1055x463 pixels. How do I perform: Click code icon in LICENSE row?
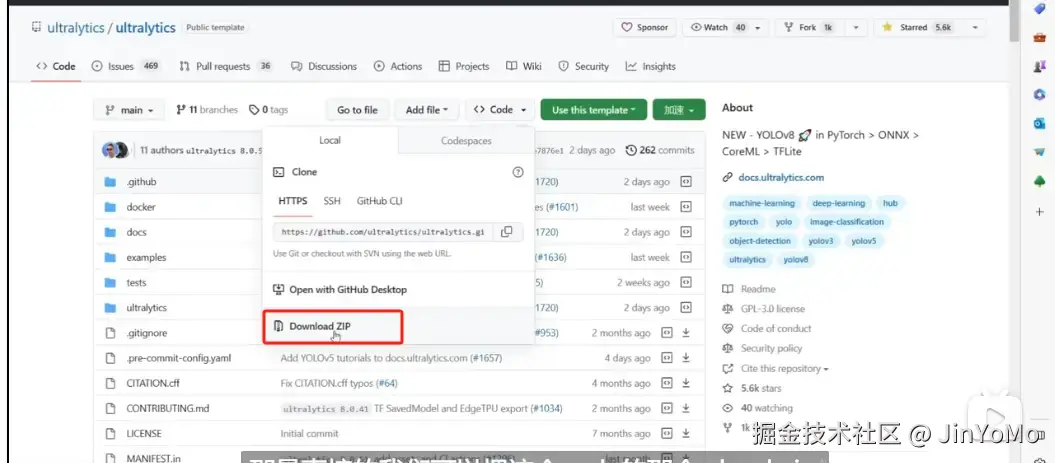coord(667,433)
